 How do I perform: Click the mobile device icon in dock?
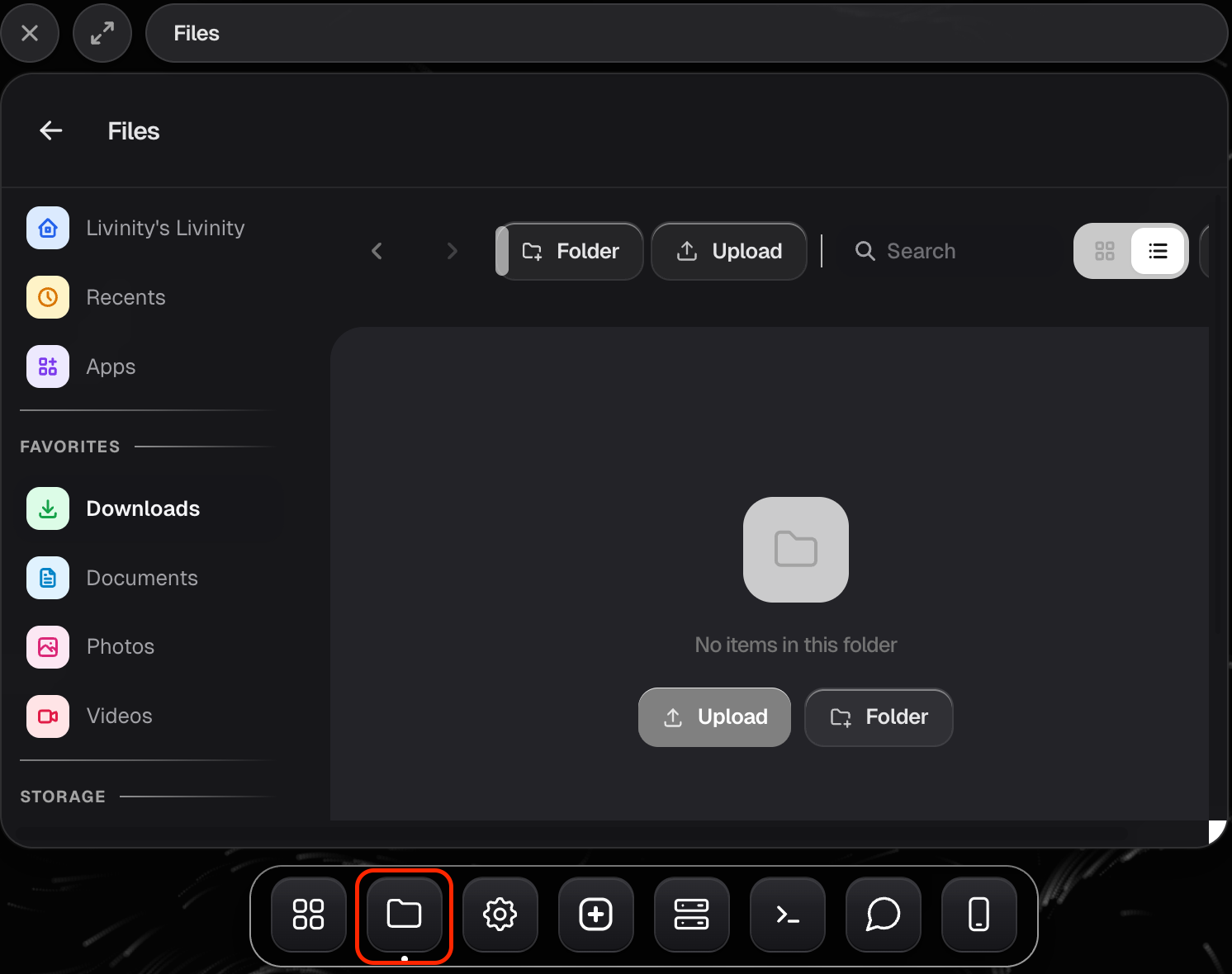[x=979, y=915]
